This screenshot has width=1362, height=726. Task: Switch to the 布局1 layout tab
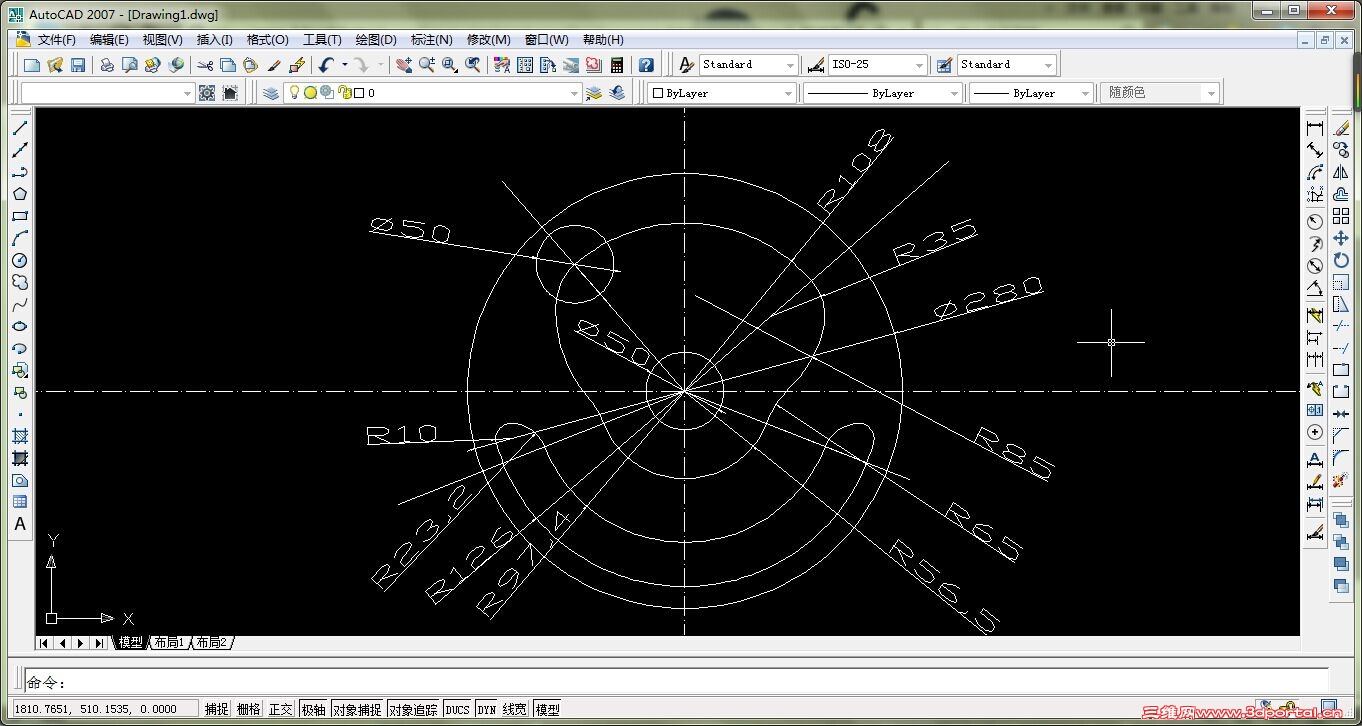pyautogui.click(x=167, y=643)
